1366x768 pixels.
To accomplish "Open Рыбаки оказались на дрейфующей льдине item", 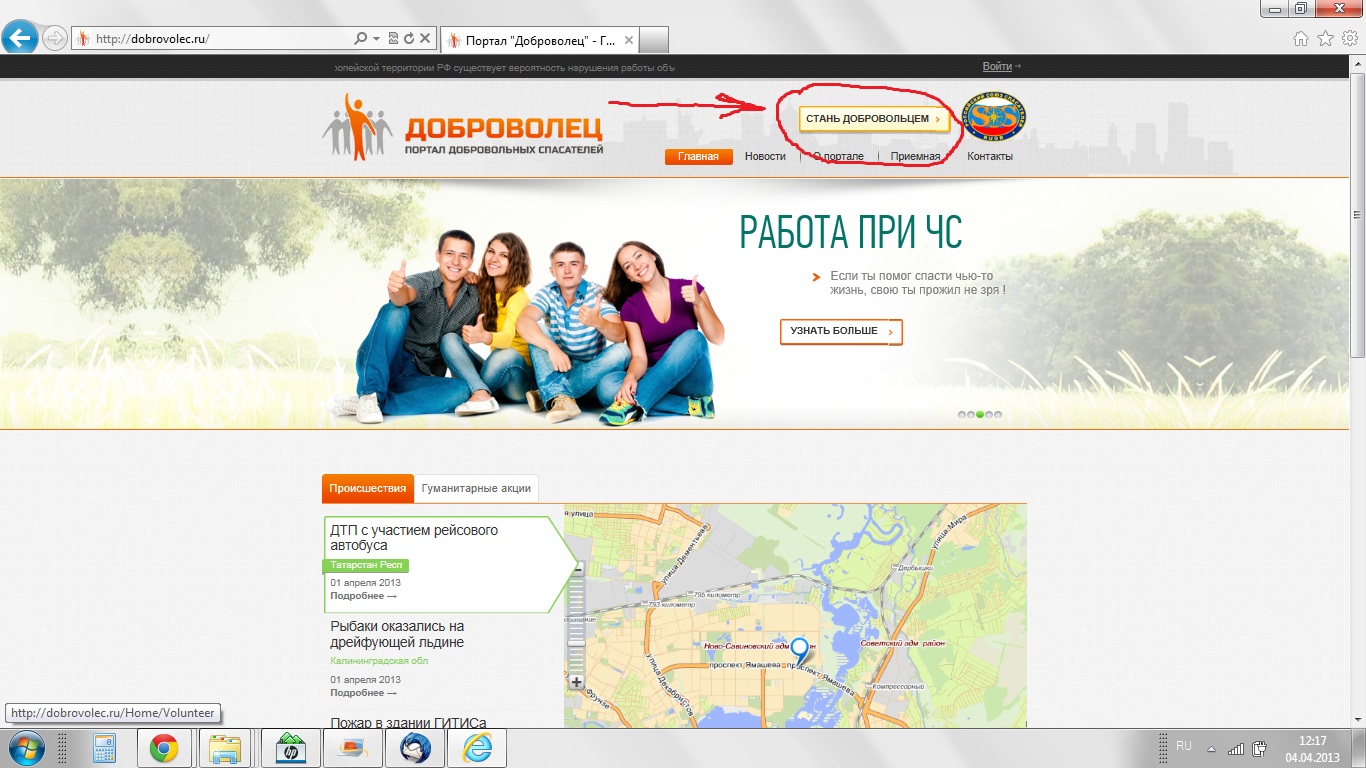I will [x=397, y=634].
